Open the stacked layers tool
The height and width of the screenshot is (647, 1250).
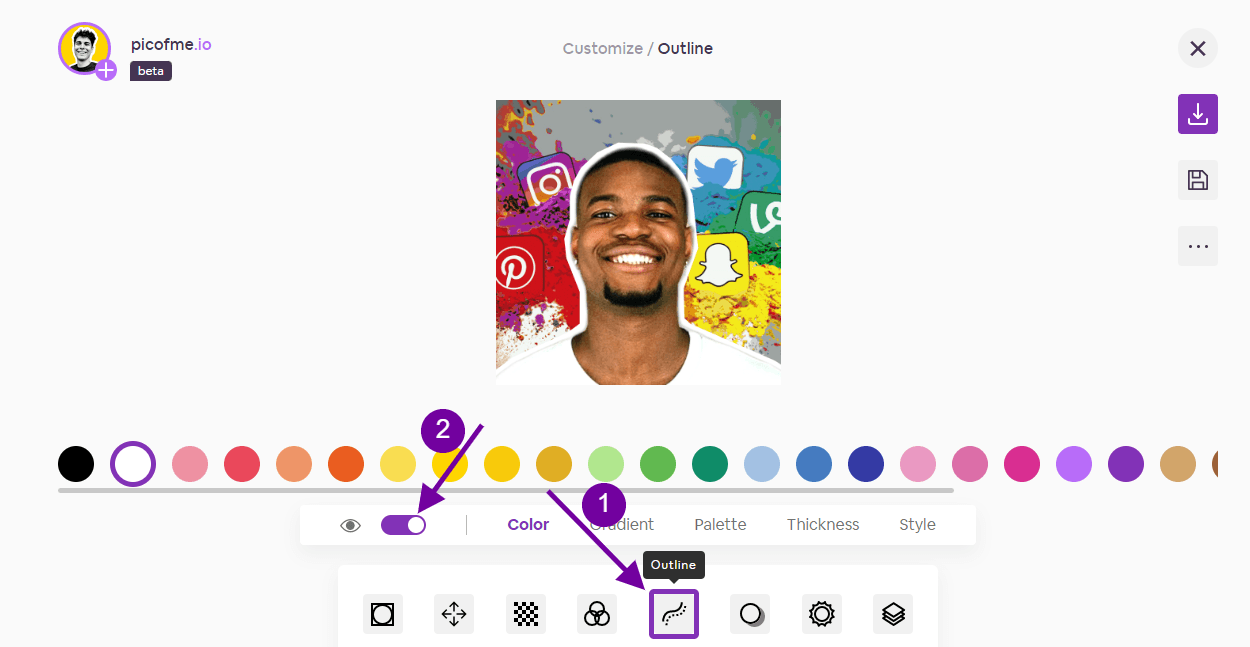pos(893,614)
